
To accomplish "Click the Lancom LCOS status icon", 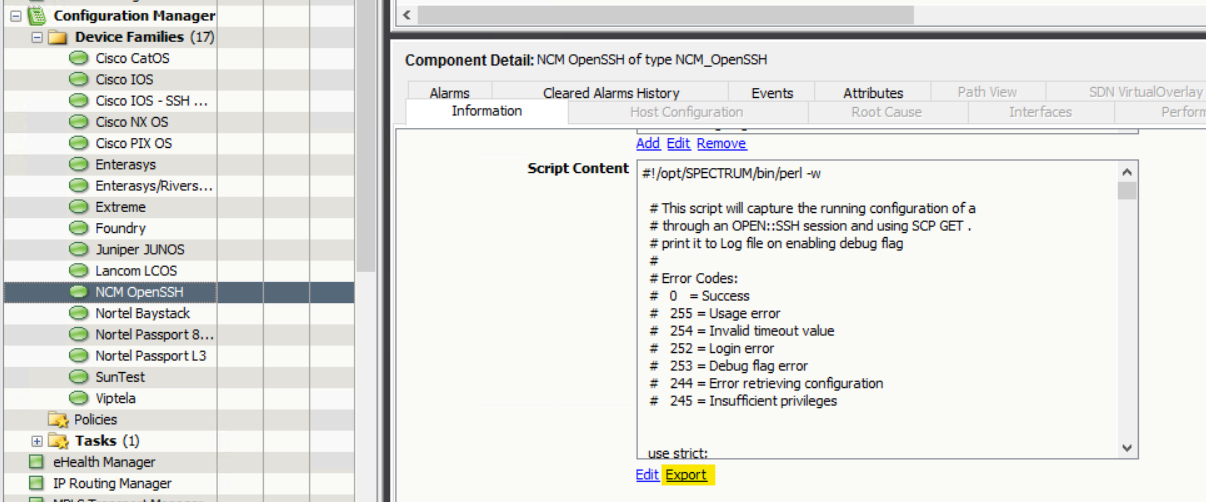I will [x=78, y=271].
